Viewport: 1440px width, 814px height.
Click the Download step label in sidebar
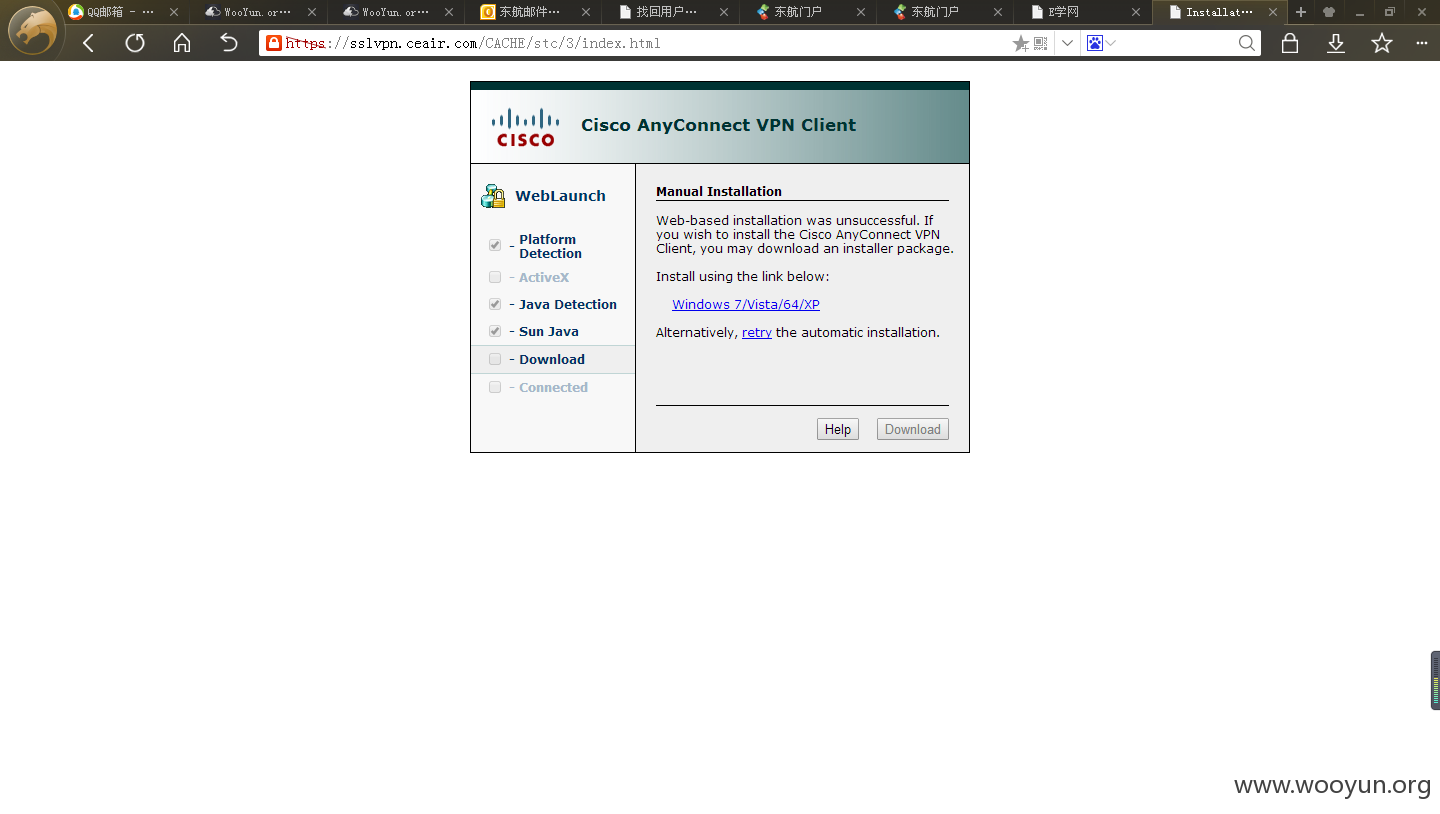552,359
